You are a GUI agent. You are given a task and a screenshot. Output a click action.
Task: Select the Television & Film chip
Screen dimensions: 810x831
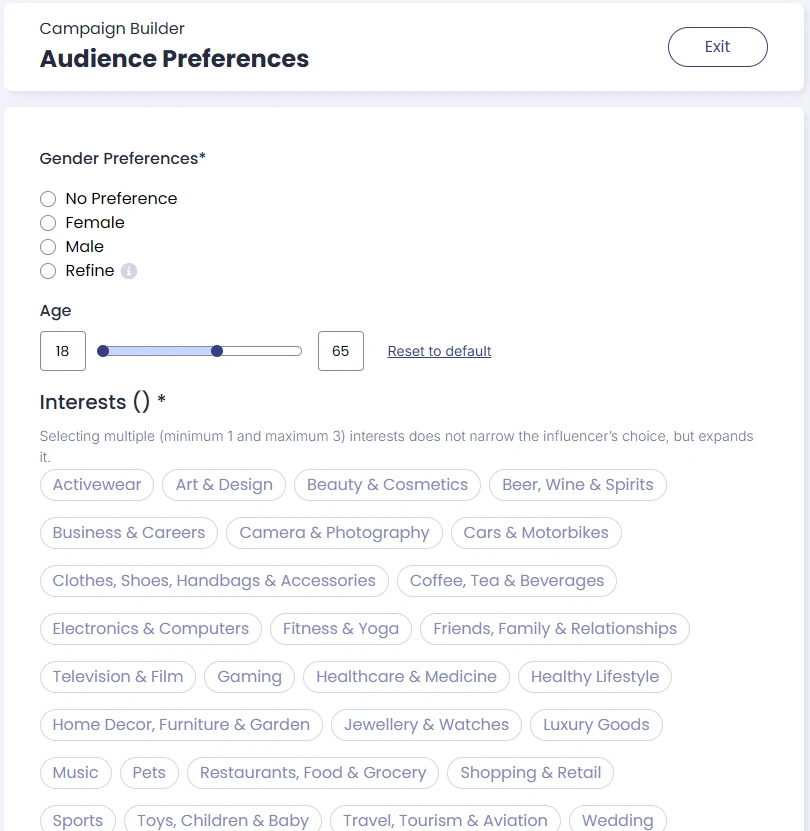tap(118, 677)
